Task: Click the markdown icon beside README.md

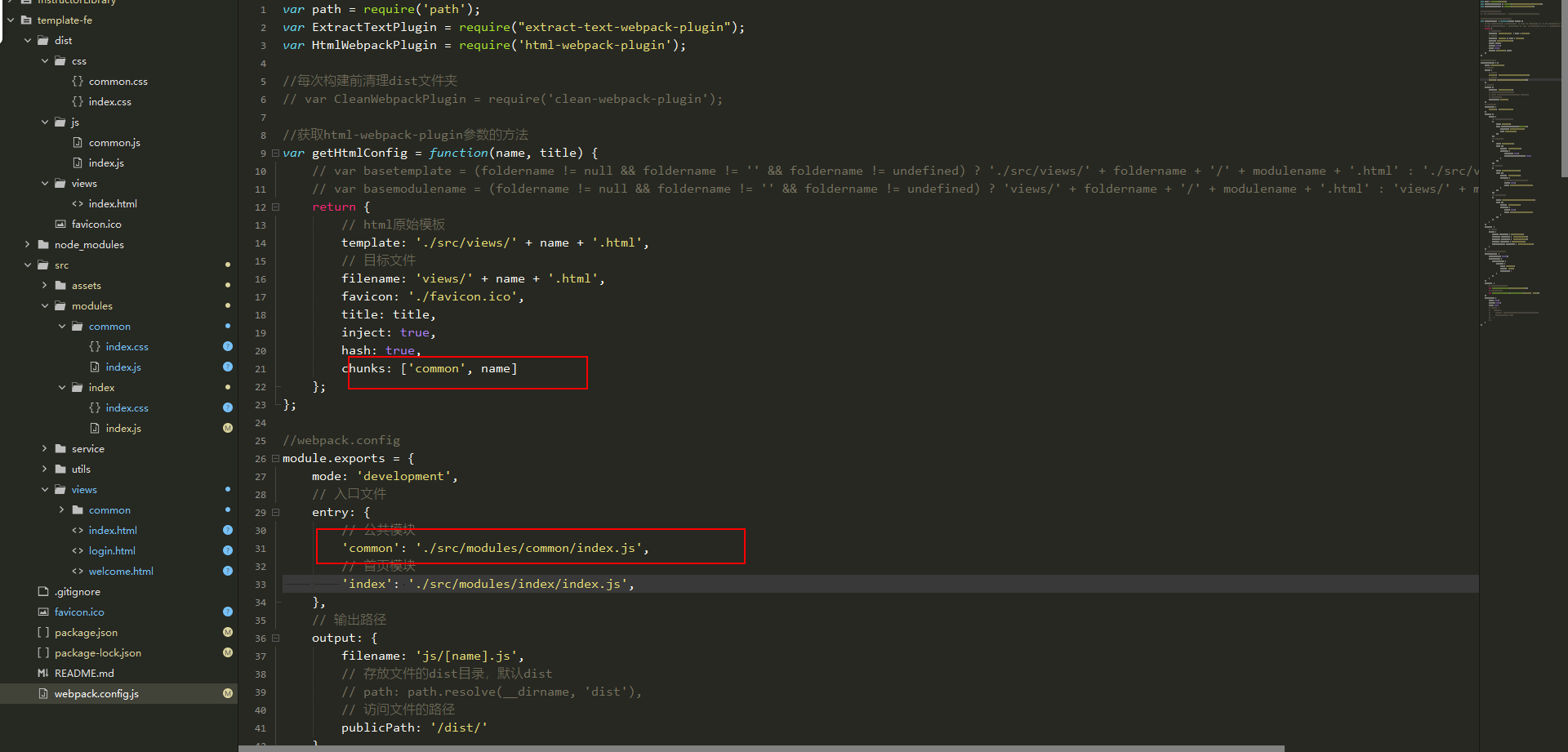Action: (43, 673)
